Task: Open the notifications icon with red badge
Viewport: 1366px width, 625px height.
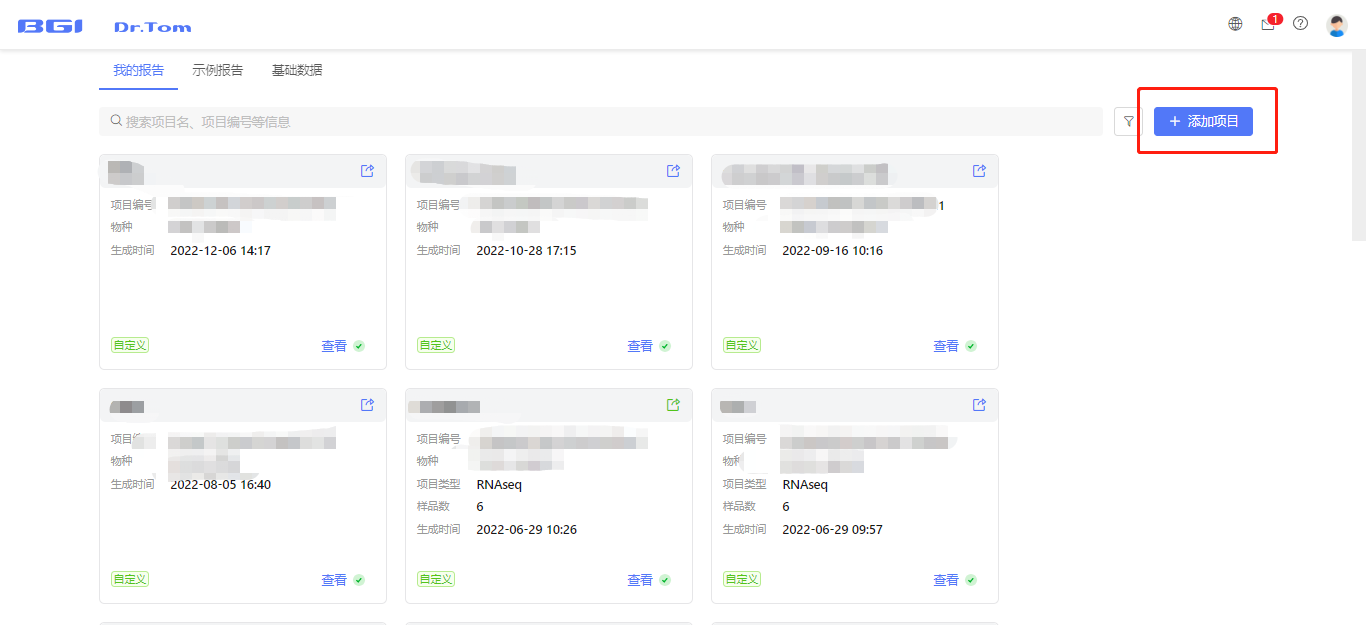Action: pos(1268,24)
